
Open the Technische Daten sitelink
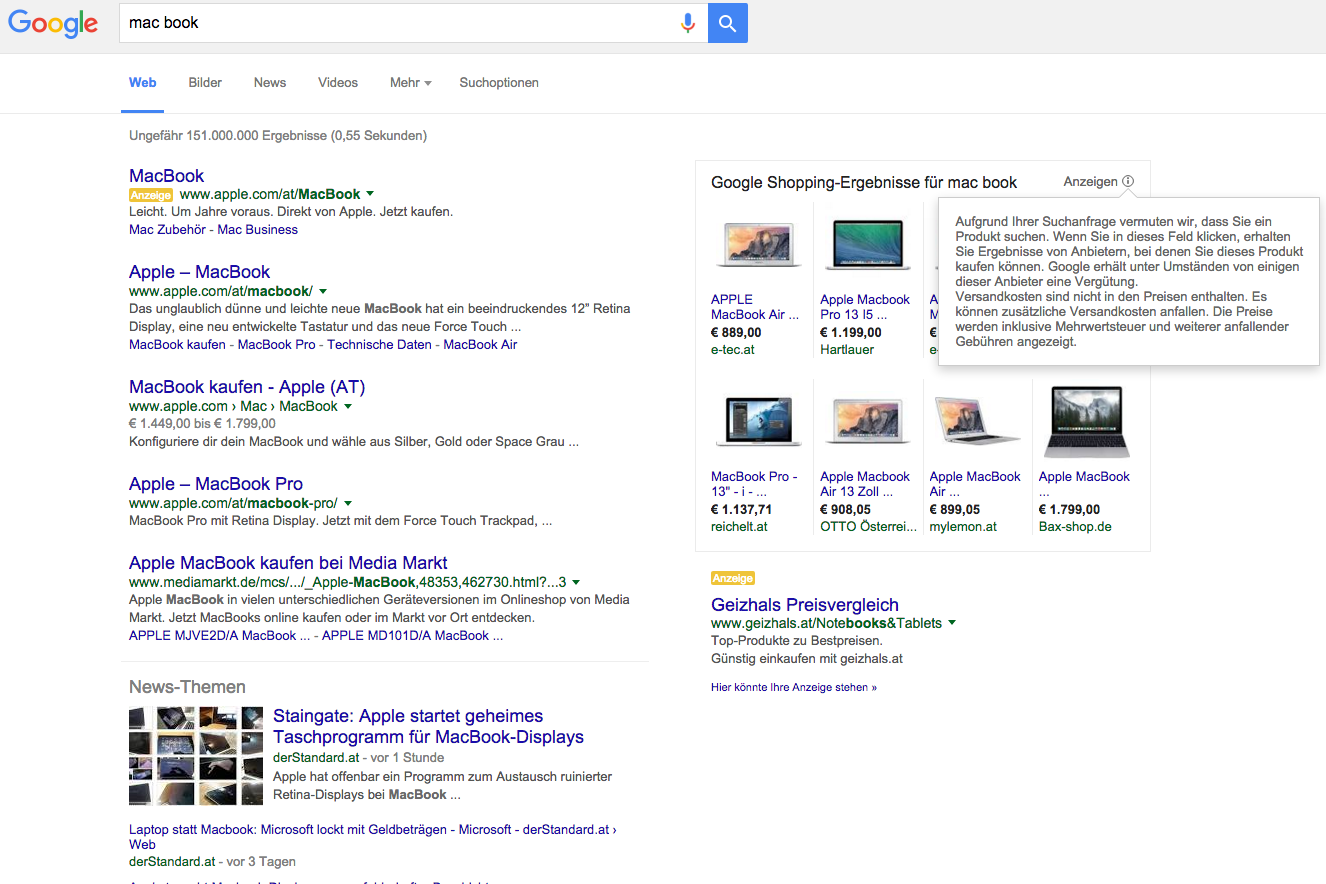pyautogui.click(x=380, y=345)
